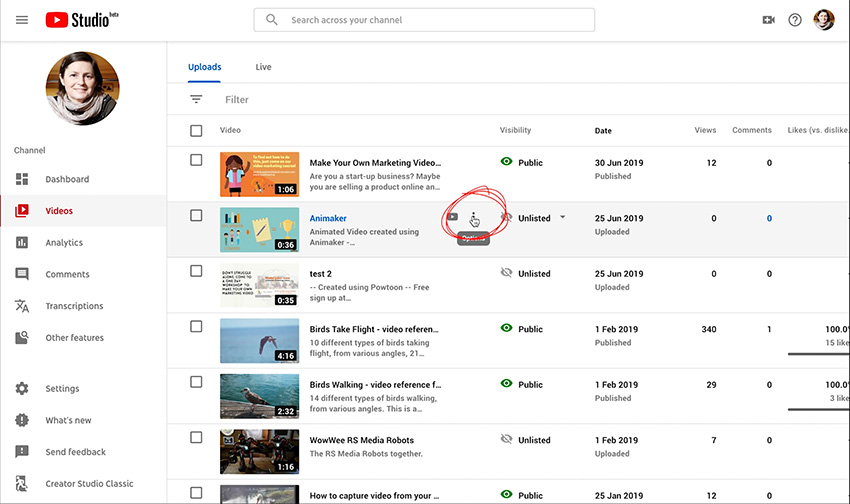Open the Birds Walking video thumbnail
The image size is (850, 504).
260,396
